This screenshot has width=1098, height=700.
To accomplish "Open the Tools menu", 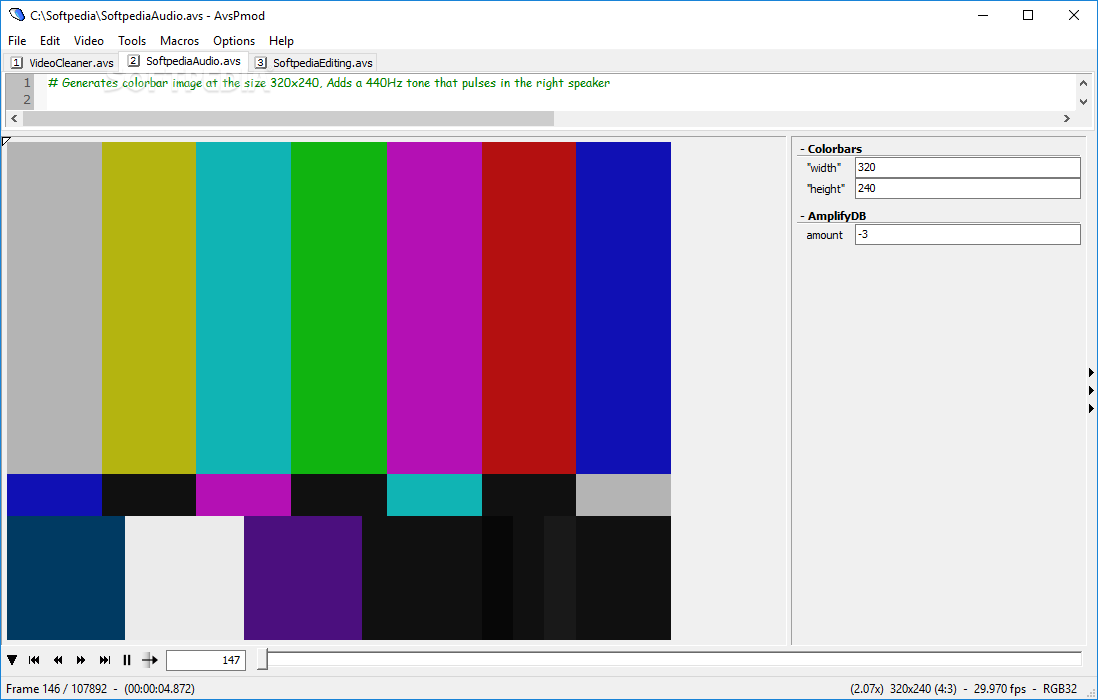I will click(x=132, y=41).
